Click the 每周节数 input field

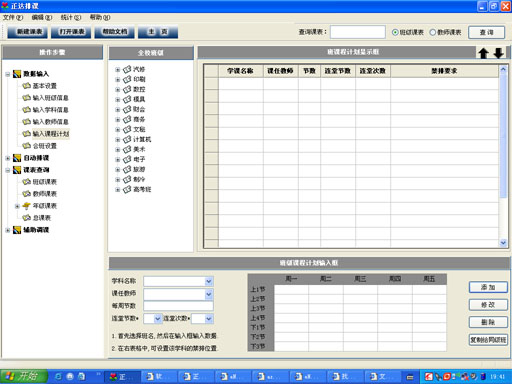(x=178, y=306)
